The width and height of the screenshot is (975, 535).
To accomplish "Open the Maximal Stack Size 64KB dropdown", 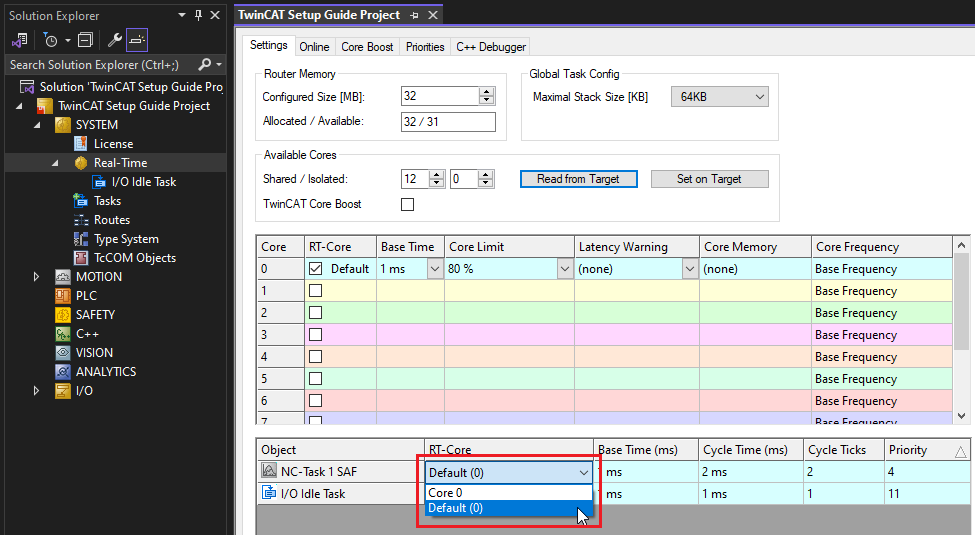I will point(719,96).
